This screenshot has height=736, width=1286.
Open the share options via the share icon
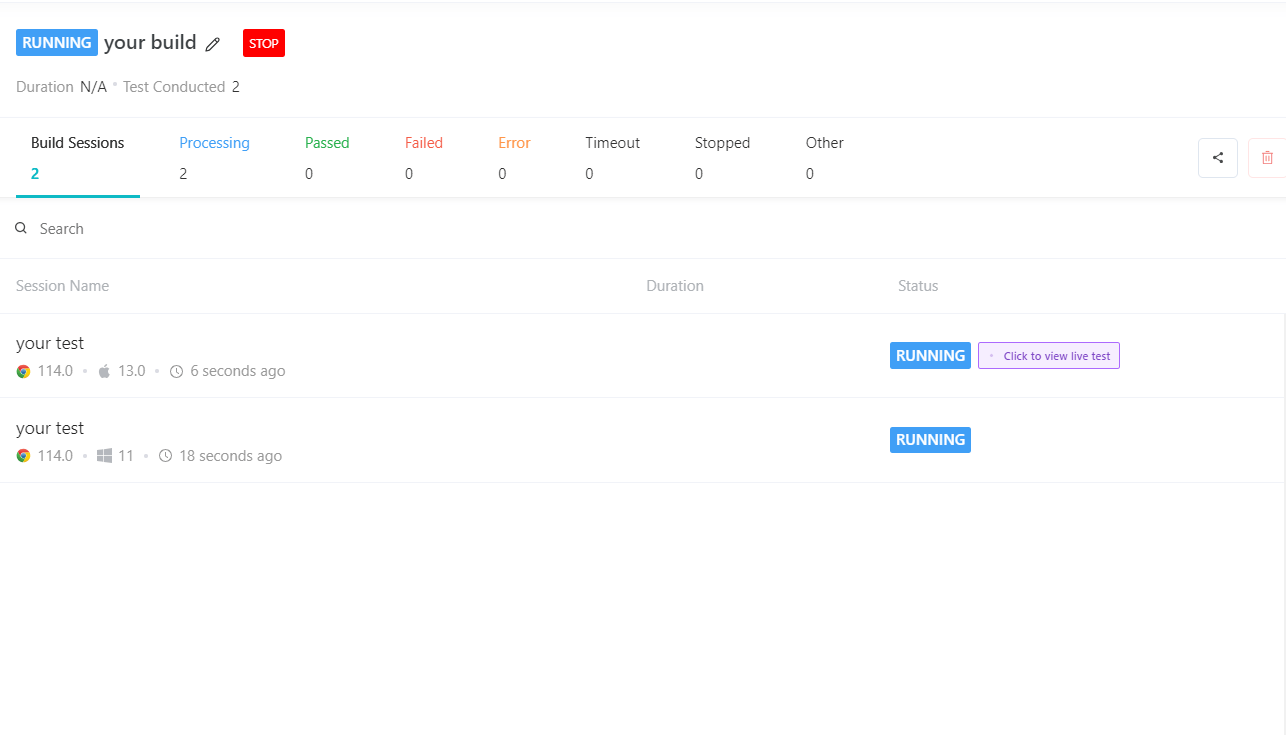[x=1217, y=157]
